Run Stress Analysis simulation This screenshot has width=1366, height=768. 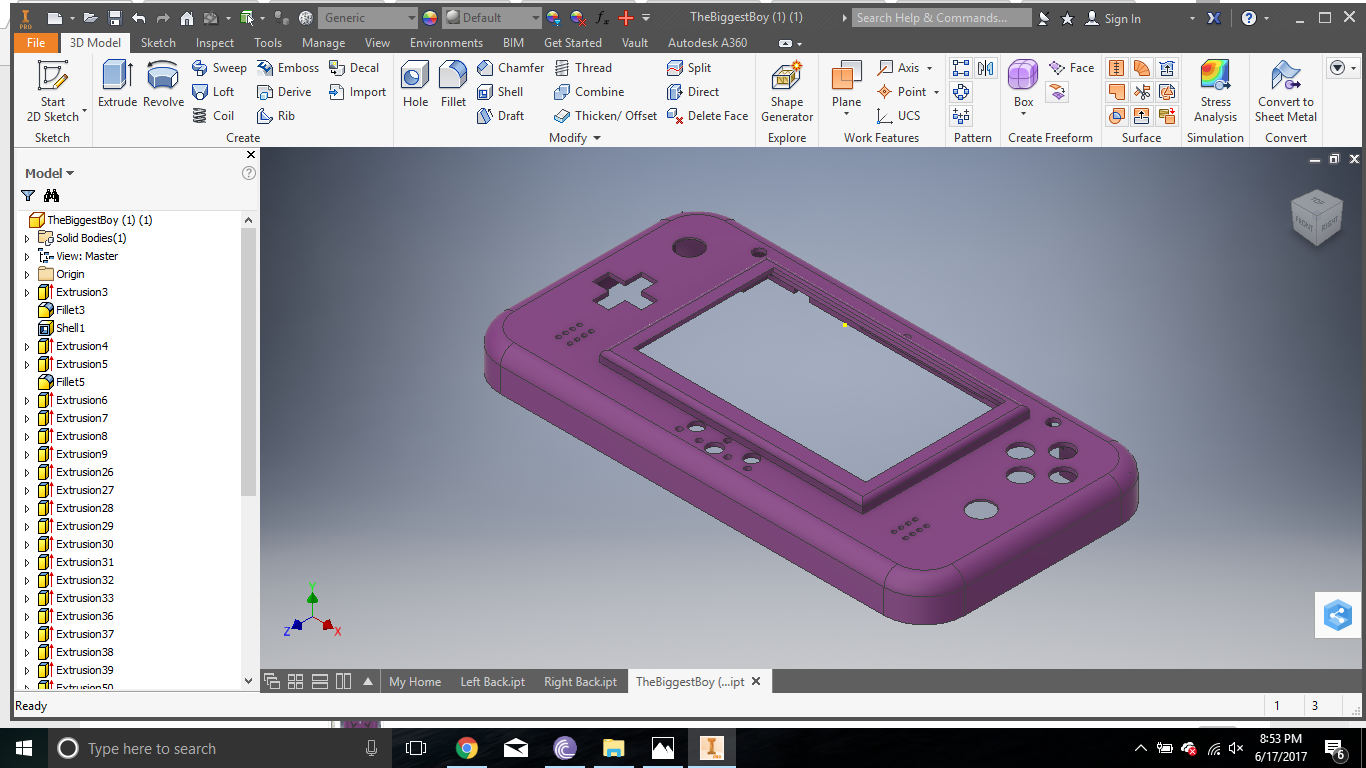(x=1215, y=91)
